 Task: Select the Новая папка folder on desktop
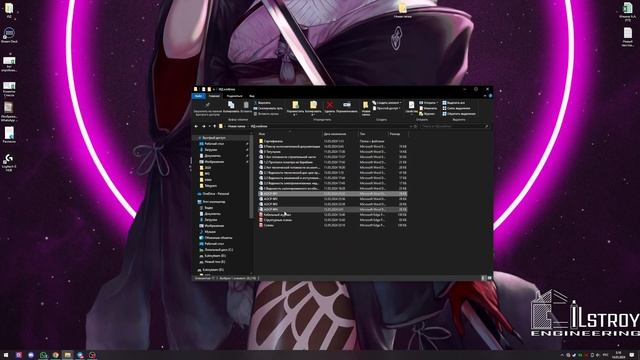(402, 11)
